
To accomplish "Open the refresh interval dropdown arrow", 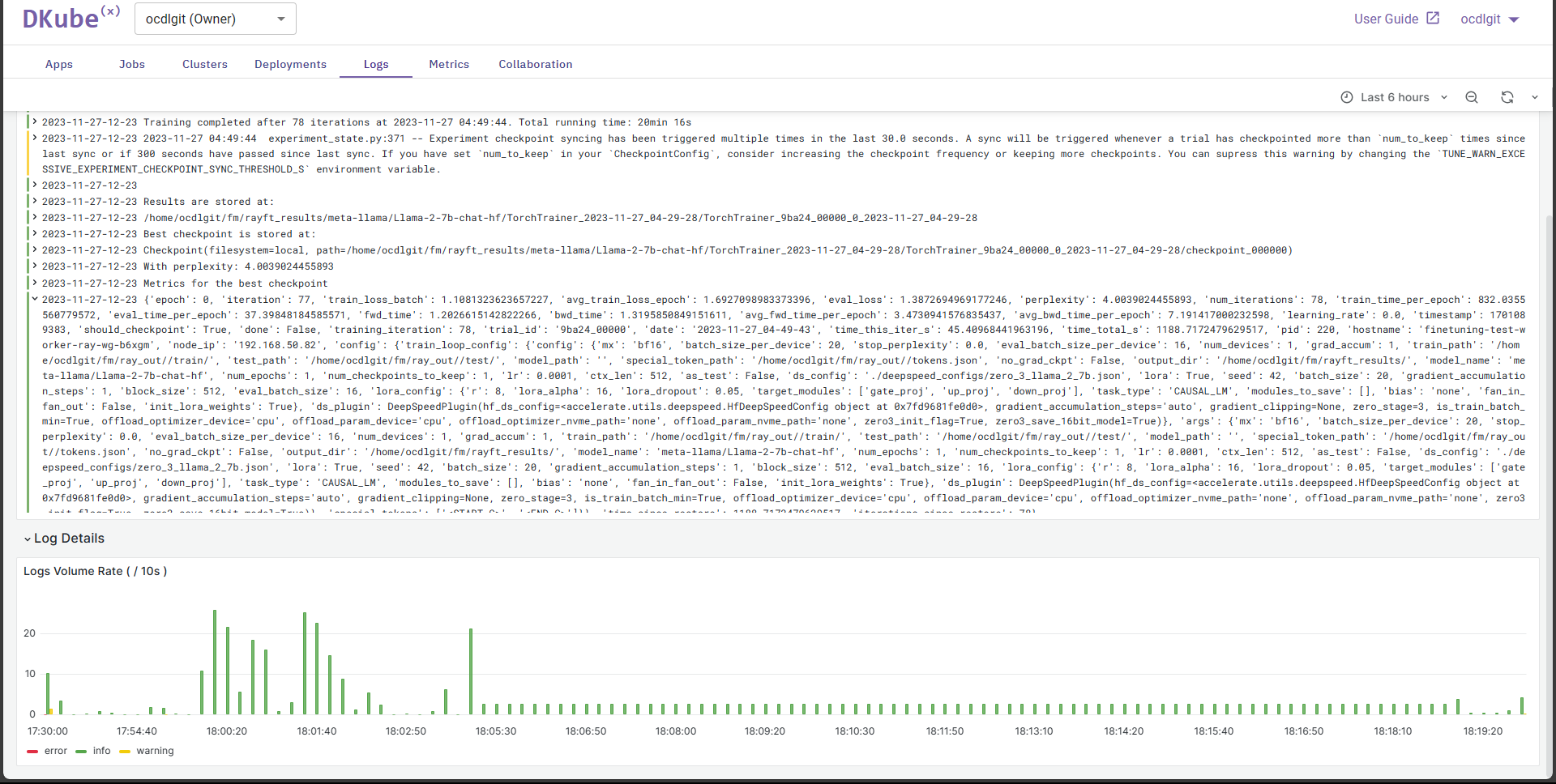I will pos(1534,97).
